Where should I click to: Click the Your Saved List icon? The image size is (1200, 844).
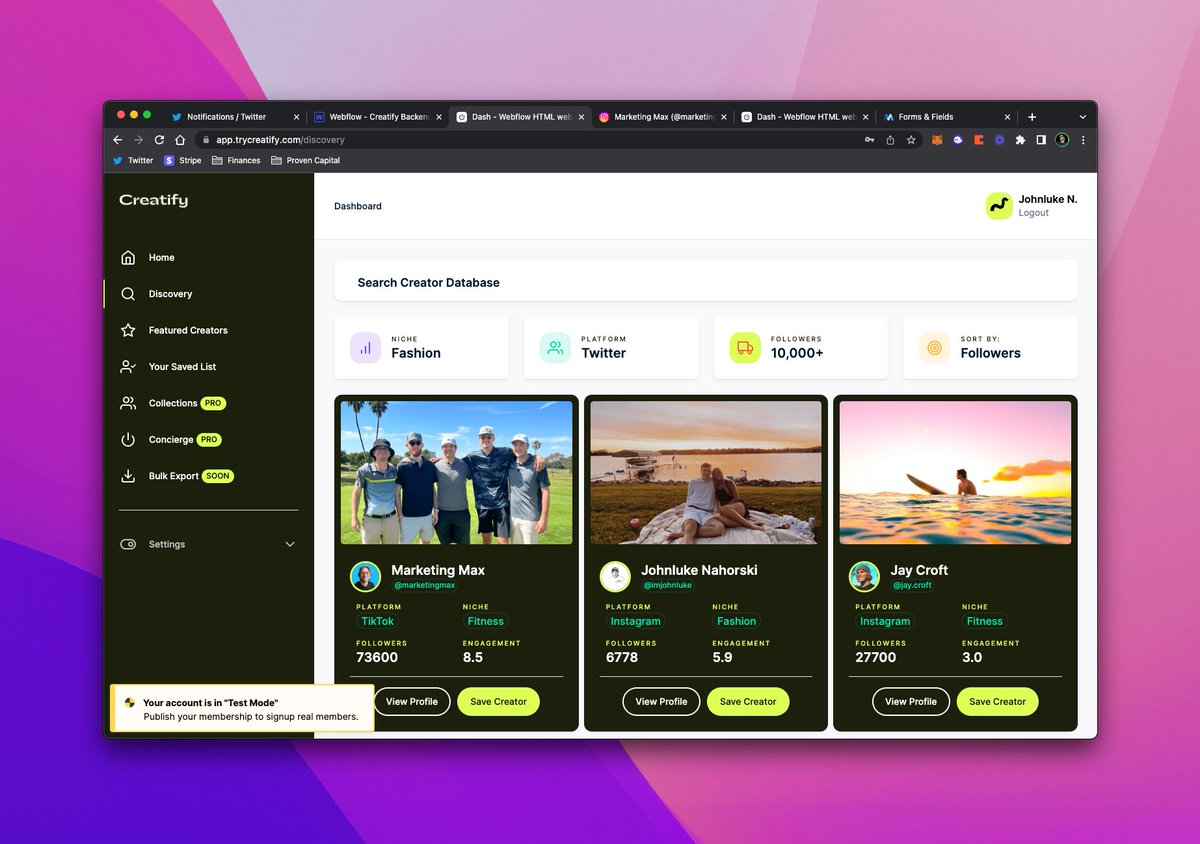point(128,367)
